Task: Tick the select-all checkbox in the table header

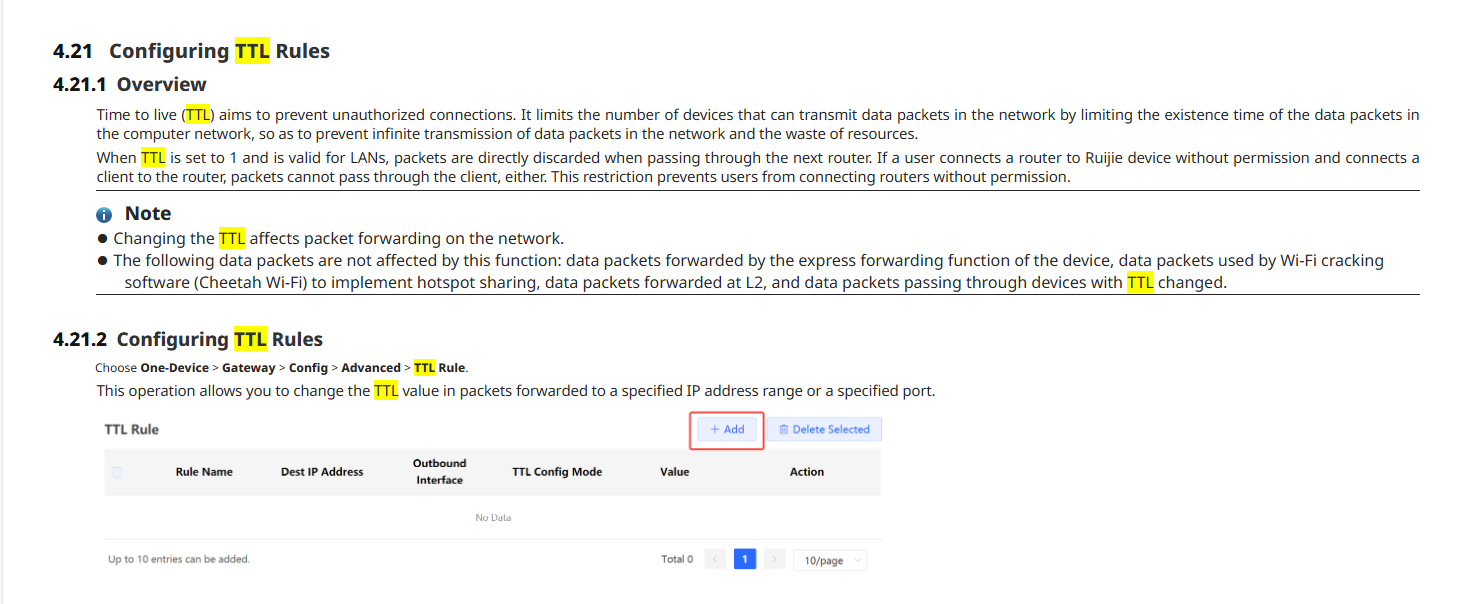Action: point(117,472)
